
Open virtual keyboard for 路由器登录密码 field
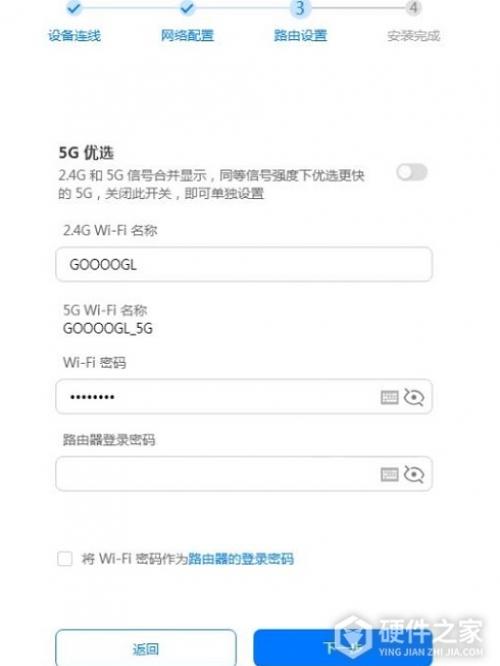(x=389, y=474)
